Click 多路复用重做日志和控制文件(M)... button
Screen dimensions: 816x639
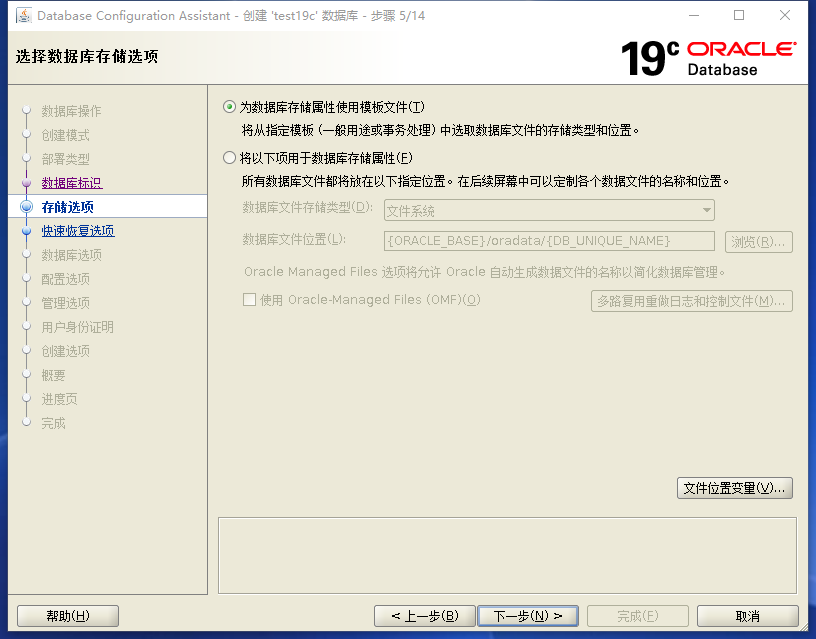692,301
